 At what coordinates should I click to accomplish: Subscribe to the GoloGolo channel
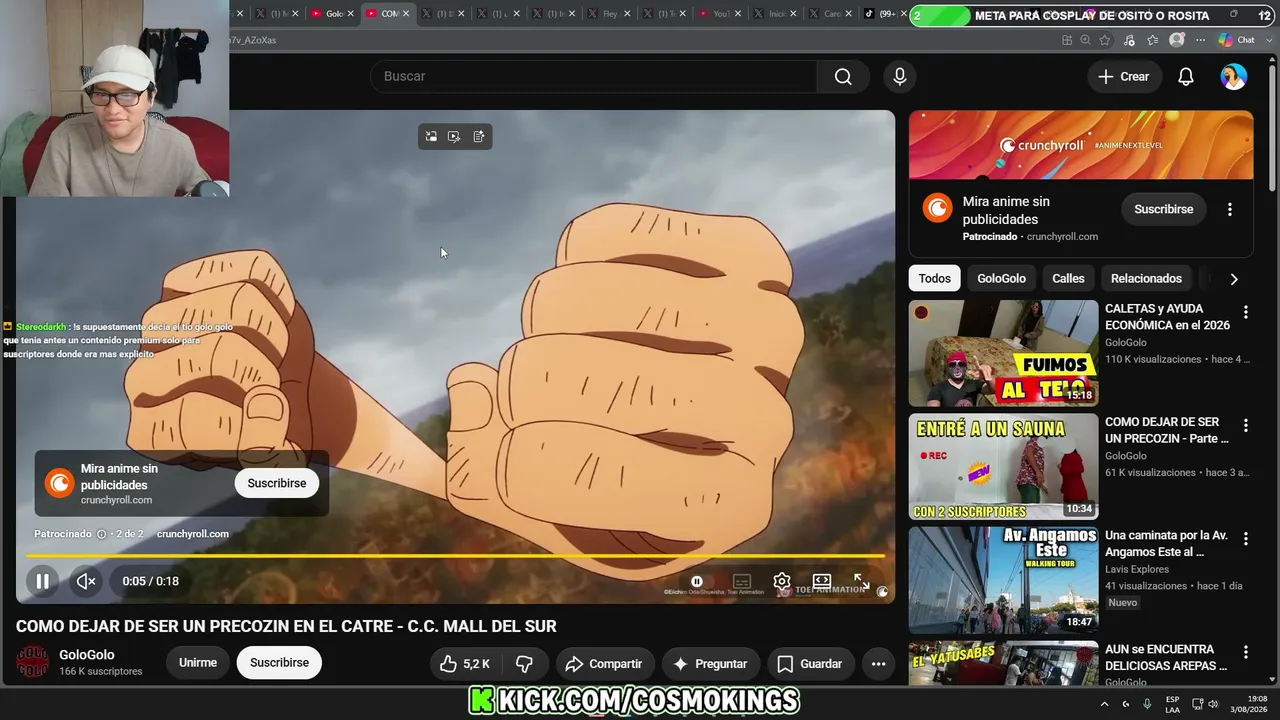pos(279,663)
